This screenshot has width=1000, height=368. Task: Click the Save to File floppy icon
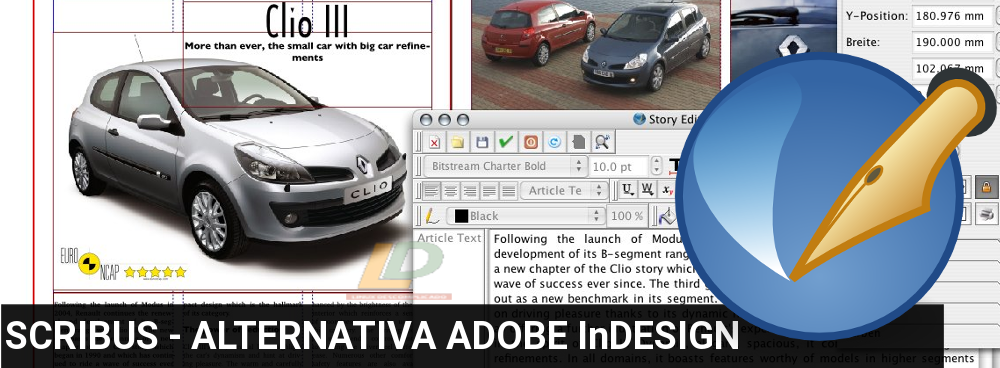pyautogui.click(x=482, y=142)
